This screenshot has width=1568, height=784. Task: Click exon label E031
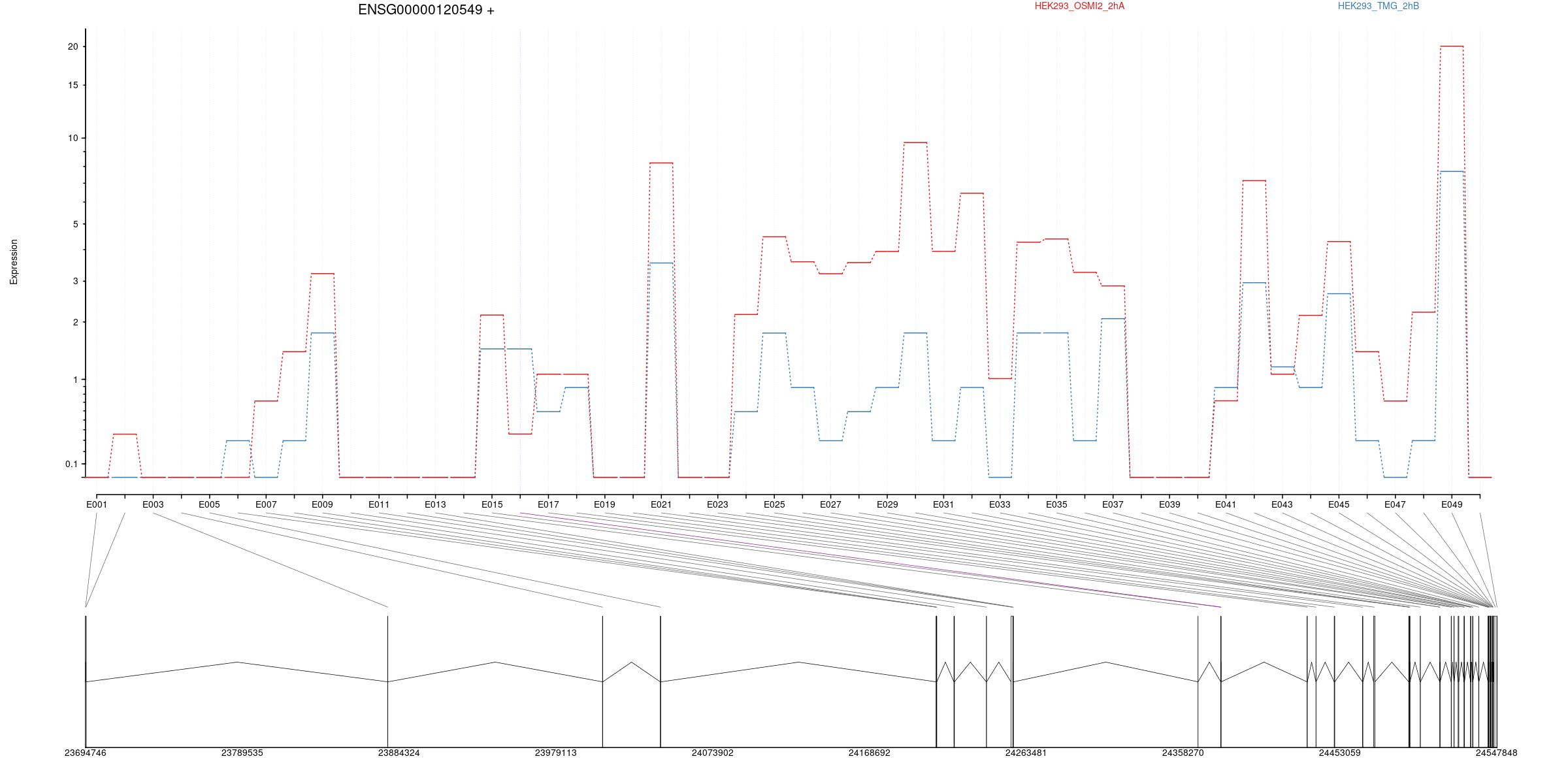pyautogui.click(x=943, y=504)
